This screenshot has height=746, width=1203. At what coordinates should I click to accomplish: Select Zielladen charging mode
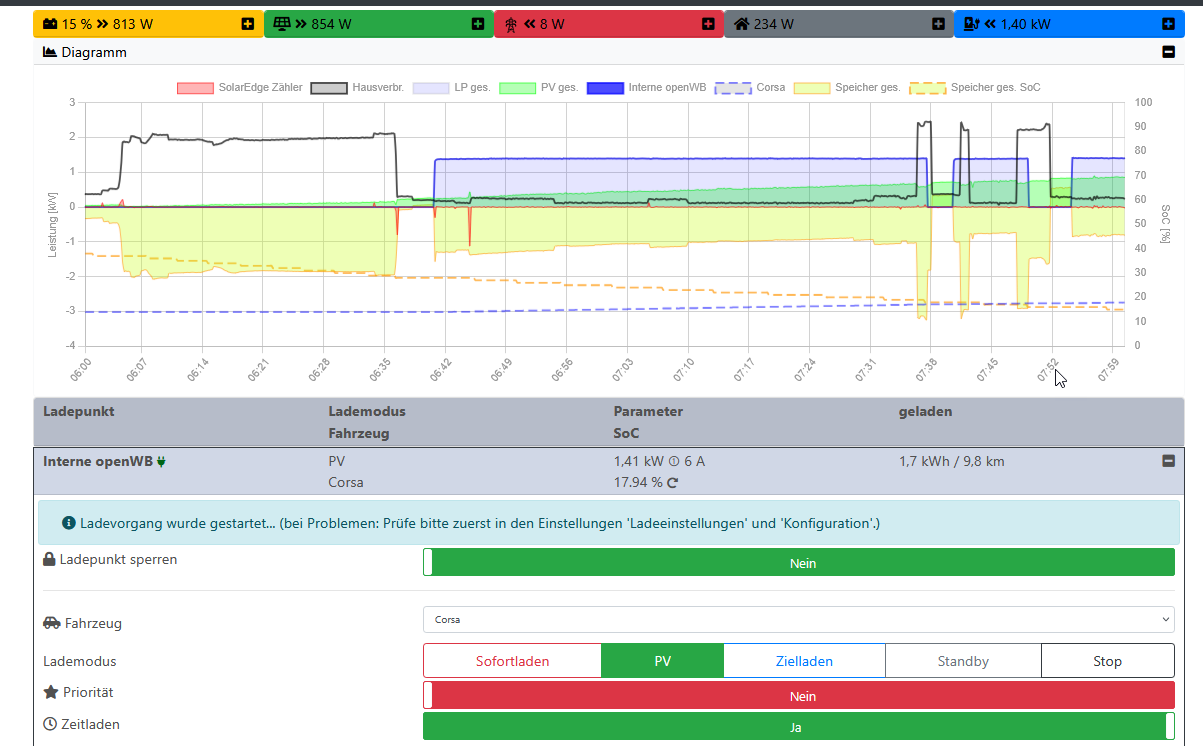[x=804, y=661]
